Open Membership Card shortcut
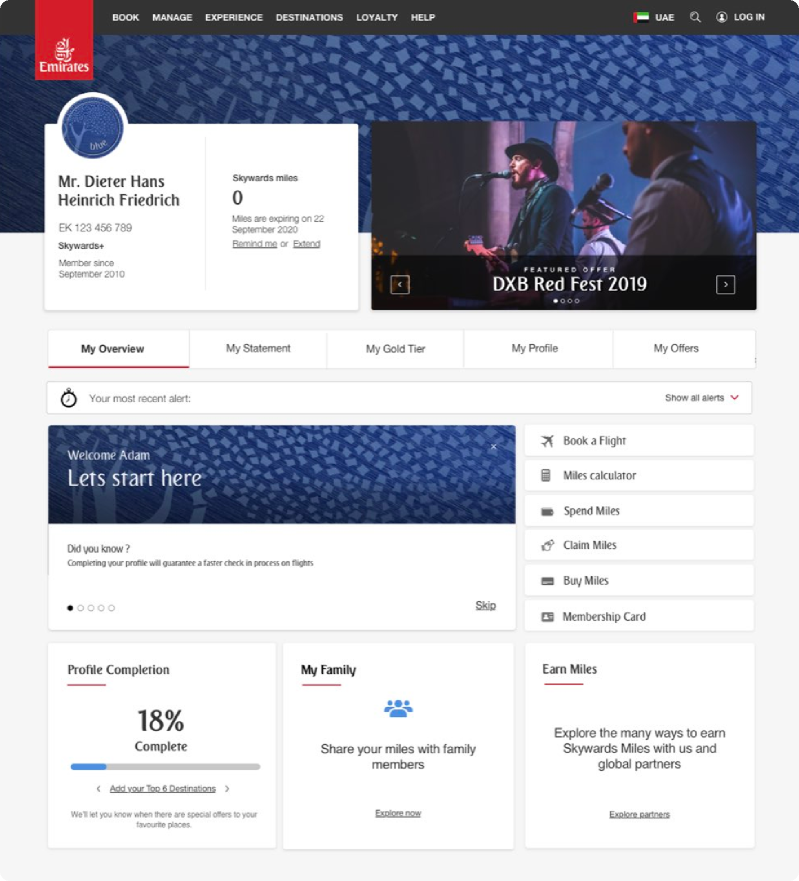Image resolution: width=799 pixels, height=881 pixels. click(x=639, y=616)
